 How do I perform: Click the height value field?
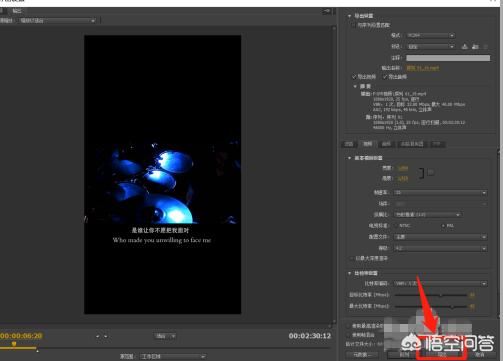pos(403,179)
